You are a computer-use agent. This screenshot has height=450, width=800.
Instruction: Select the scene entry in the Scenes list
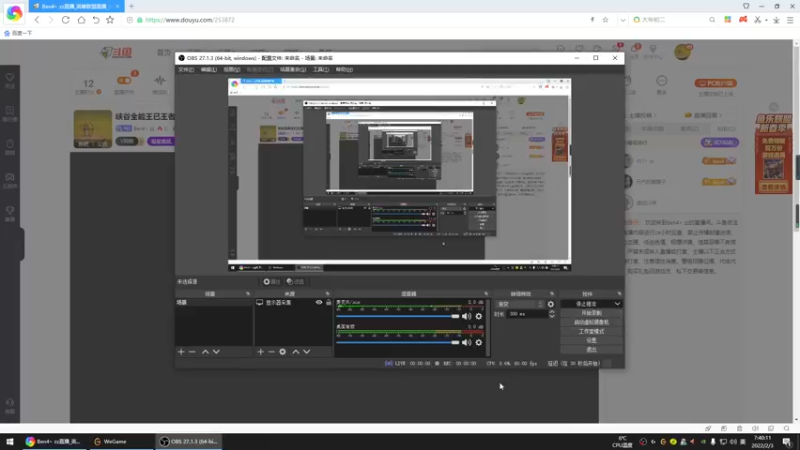214,303
